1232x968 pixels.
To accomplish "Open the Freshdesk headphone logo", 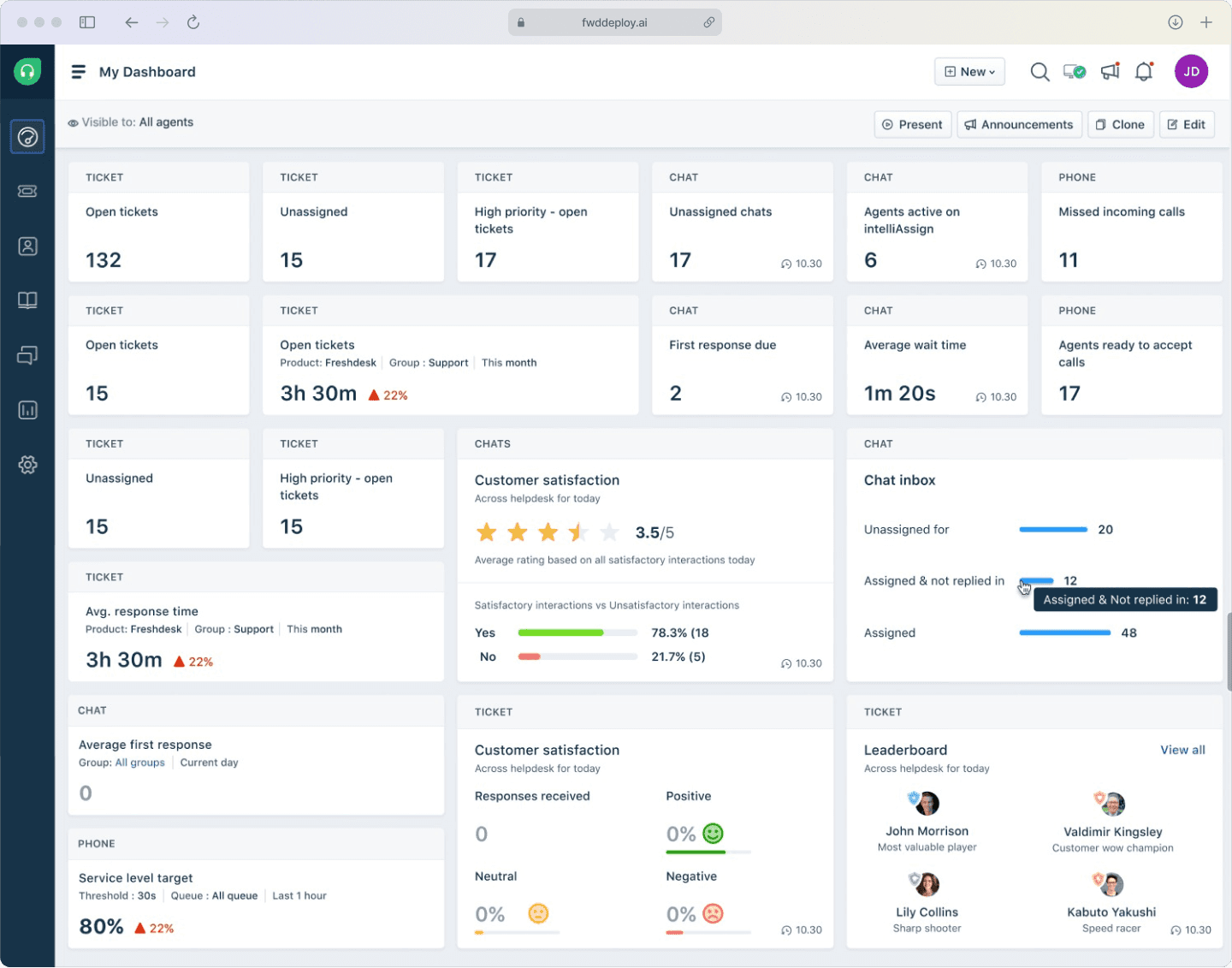I will [x=27, y=71].
